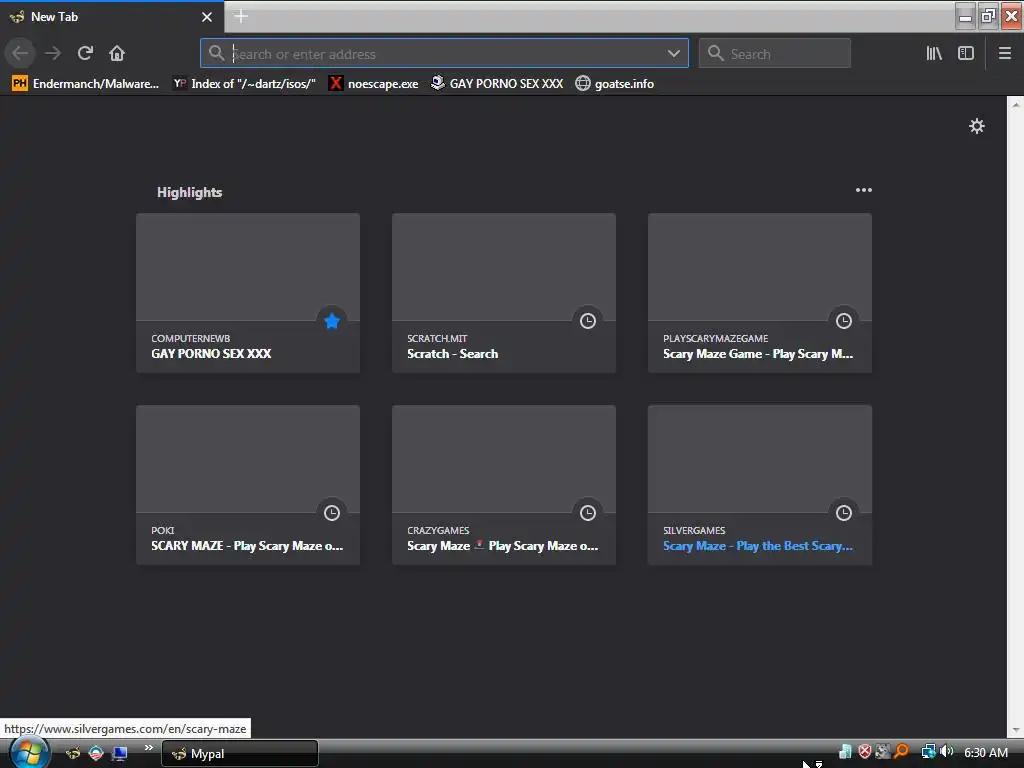The width and height of the screenshot is (1024, 768).
Task: Click the orange magnifier tray icon
Action: click(x=901, y=751)
